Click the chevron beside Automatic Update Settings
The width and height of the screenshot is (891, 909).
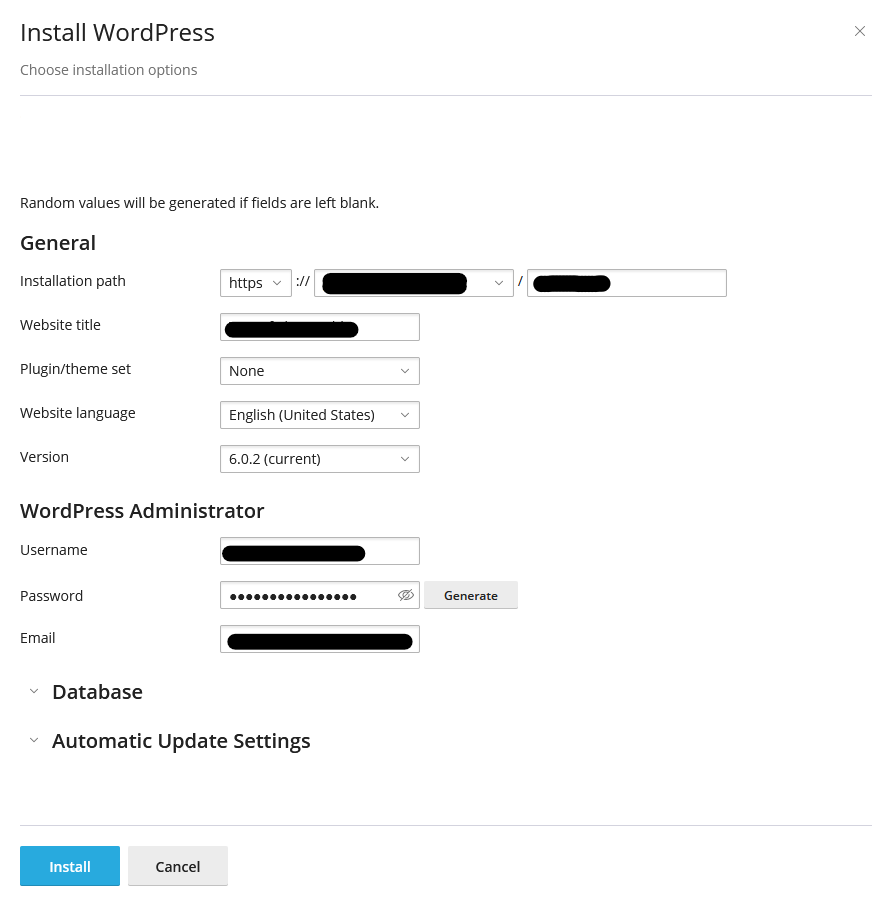pos(34,740)
